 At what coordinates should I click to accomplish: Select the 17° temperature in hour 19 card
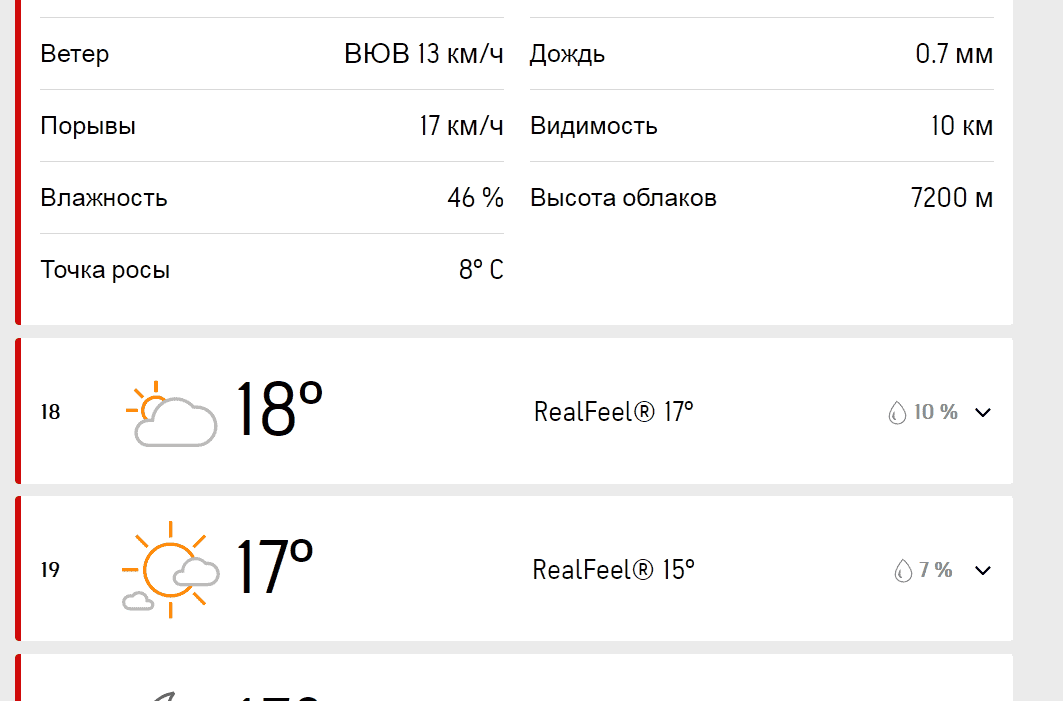(x=274, y=568)
